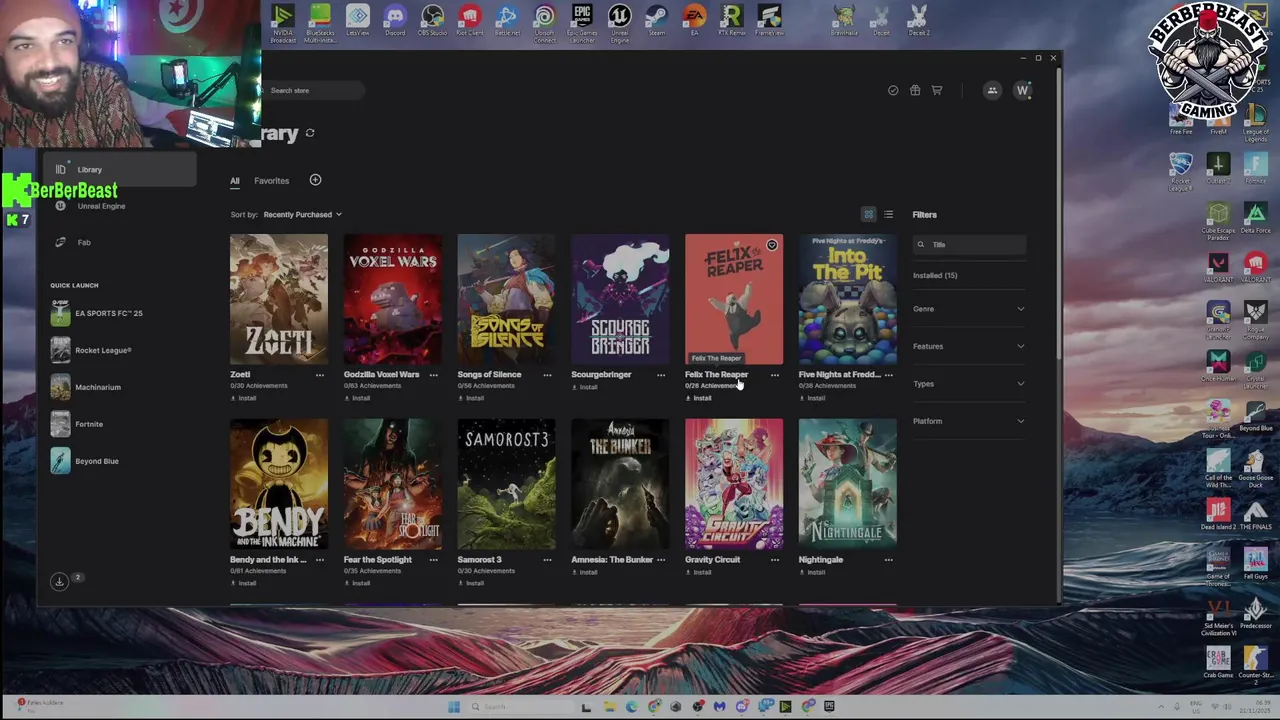Expand the Platform filter

[x=968, y=421]
